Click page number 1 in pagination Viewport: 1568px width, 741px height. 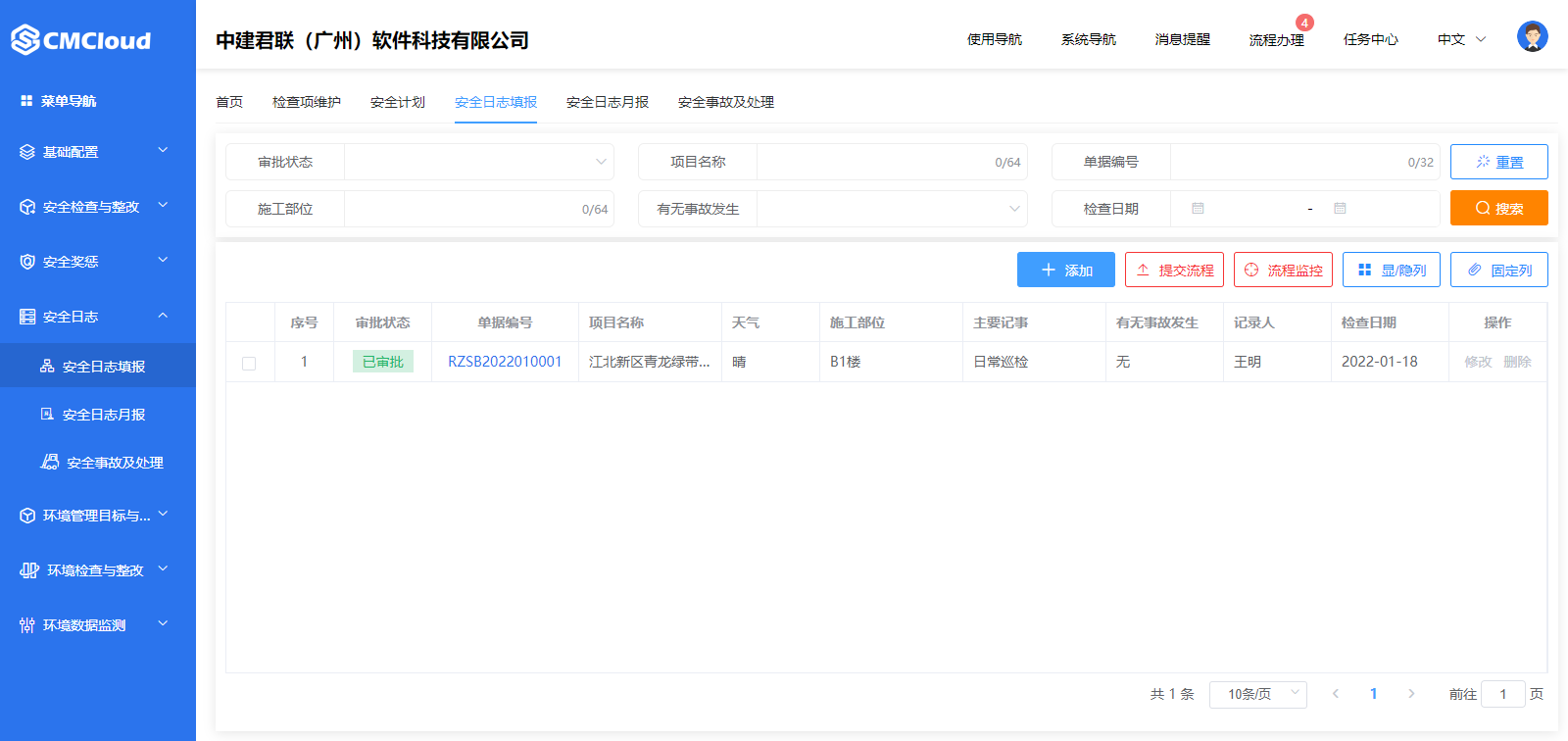(x=1373, y=694)
